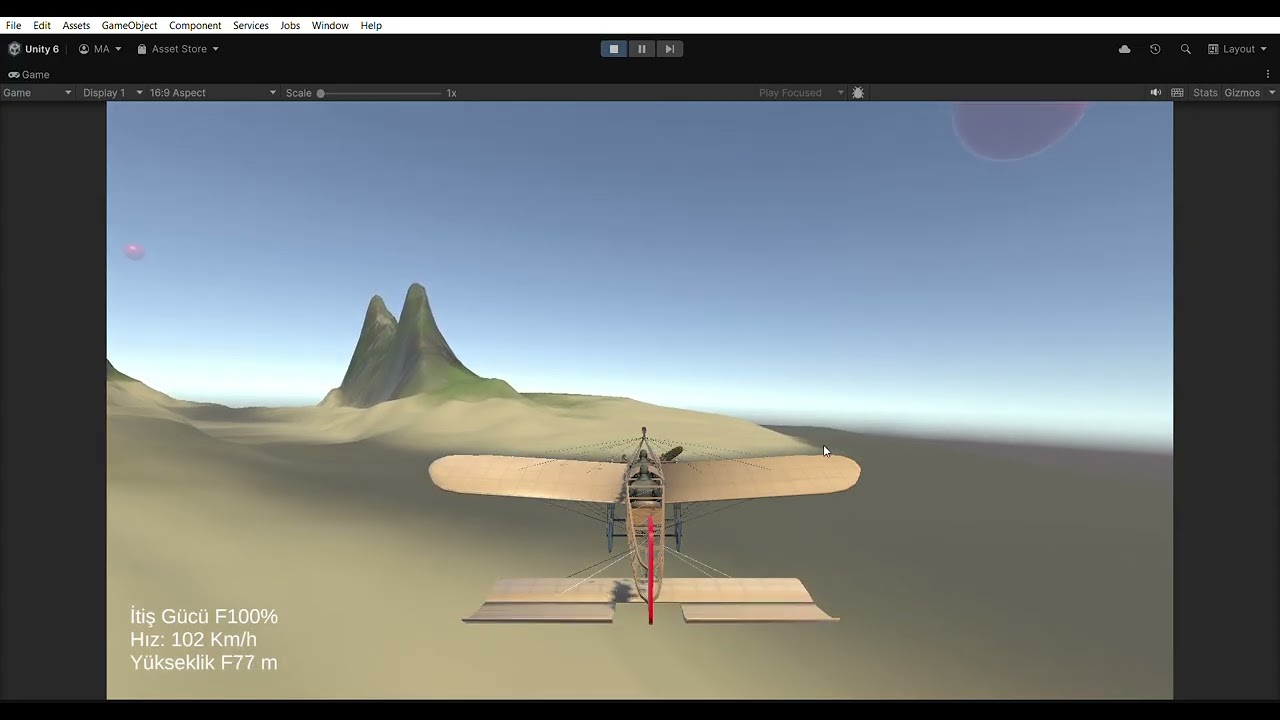Open the Layout dropdown

point(1237,49)
